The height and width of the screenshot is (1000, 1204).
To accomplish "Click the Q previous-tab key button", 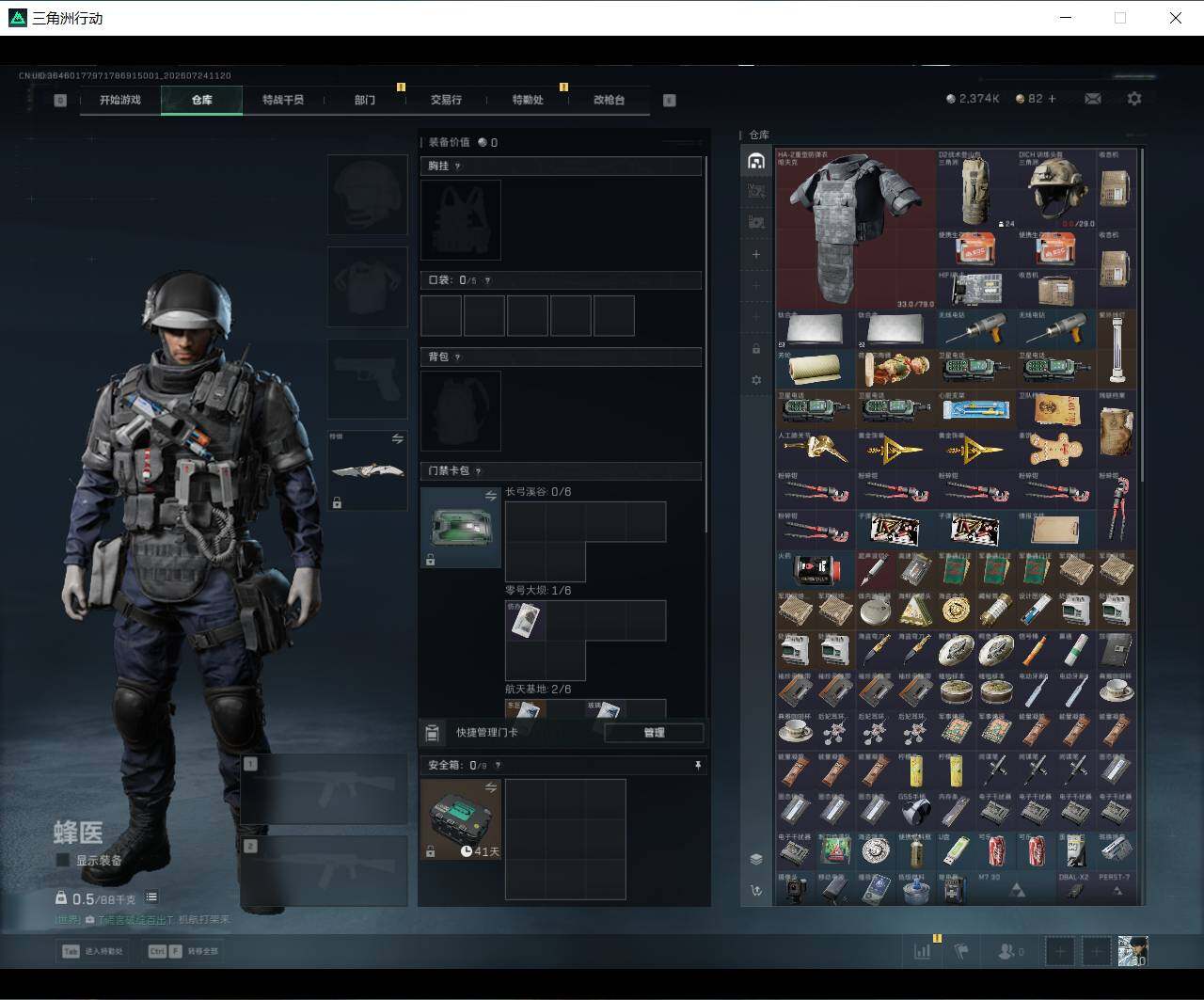I will (60, 100).
